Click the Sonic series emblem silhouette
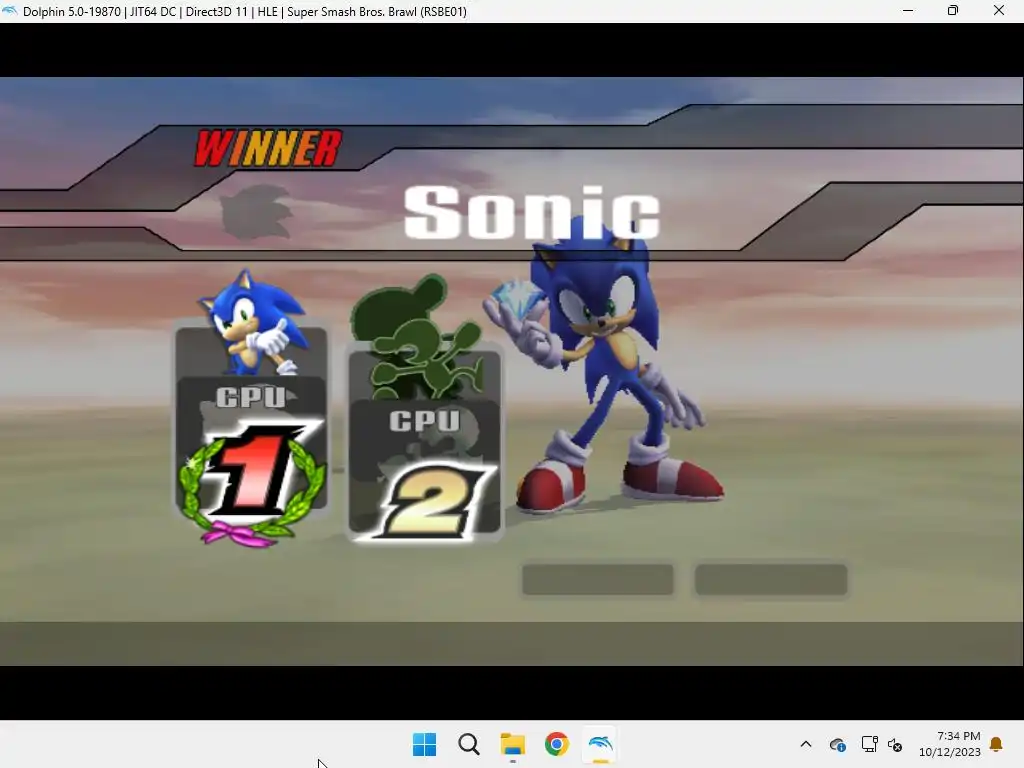Image resolution: width=1024 pixels, height=768 pixels. coord(255,212)
